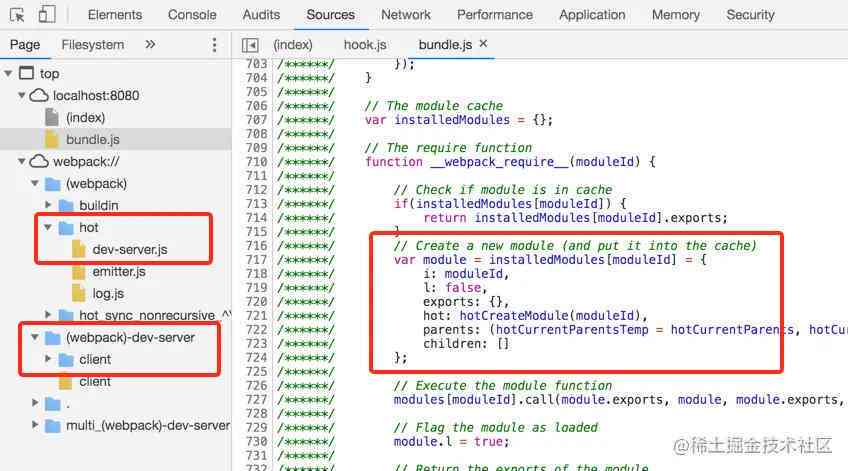
Task: Collapse the (webpack) folder
Action: click(x=35, y=183)
